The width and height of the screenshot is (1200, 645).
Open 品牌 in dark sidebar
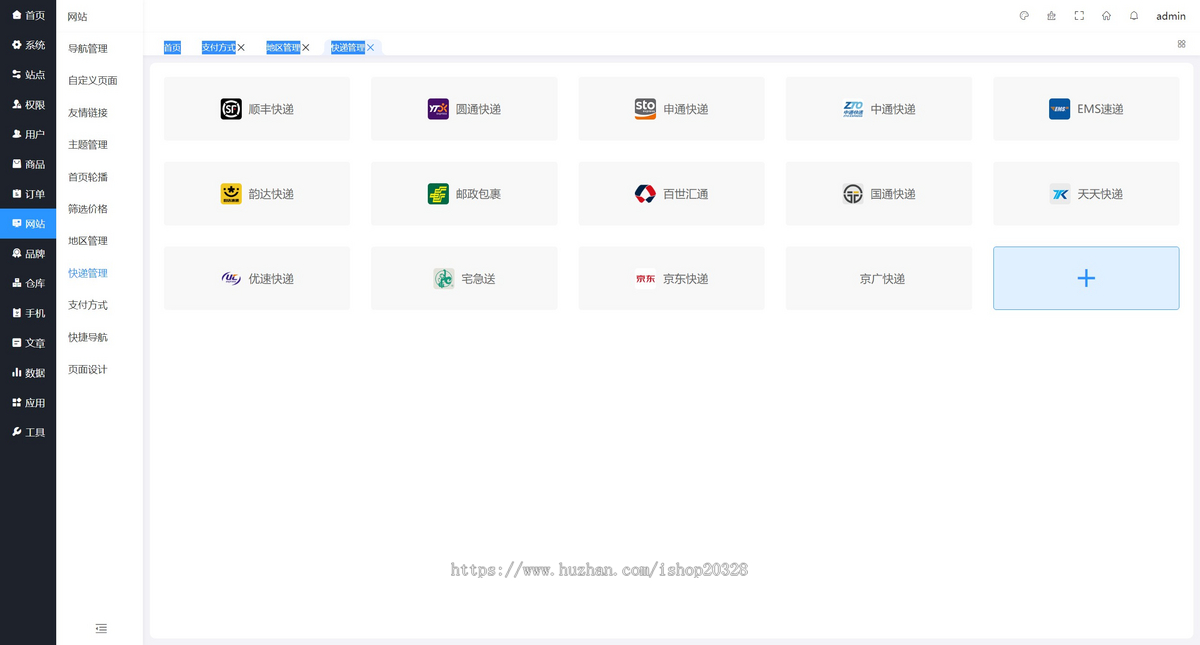pos(28,253)
